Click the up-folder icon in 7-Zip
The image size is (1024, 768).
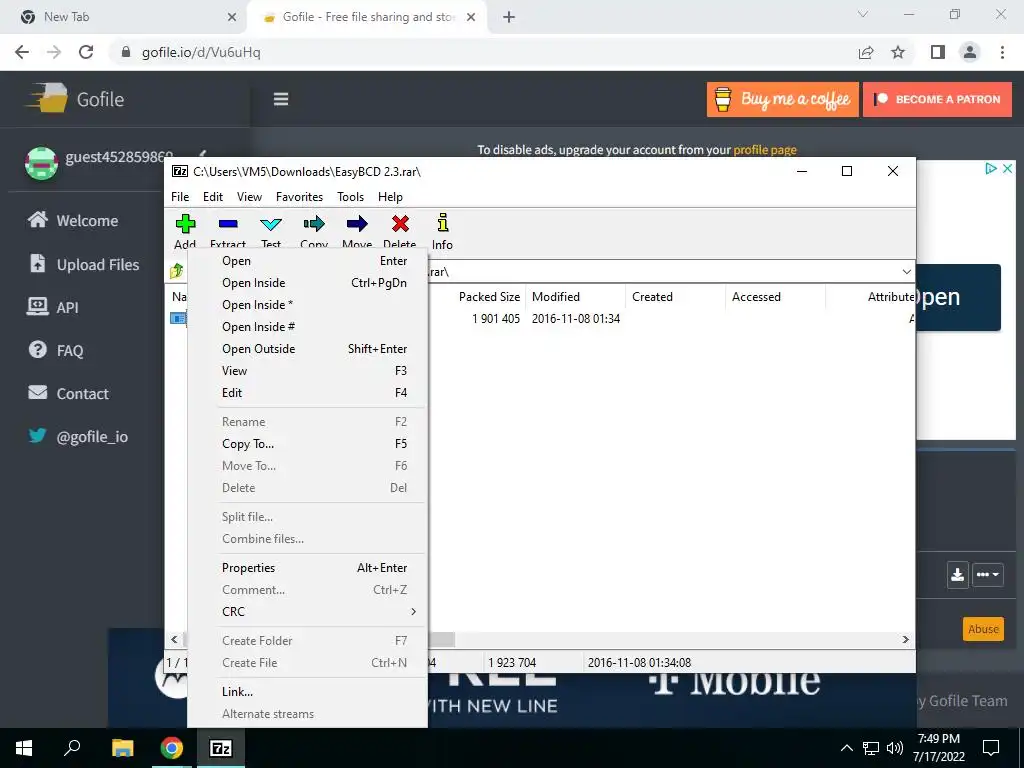[176, 272]
